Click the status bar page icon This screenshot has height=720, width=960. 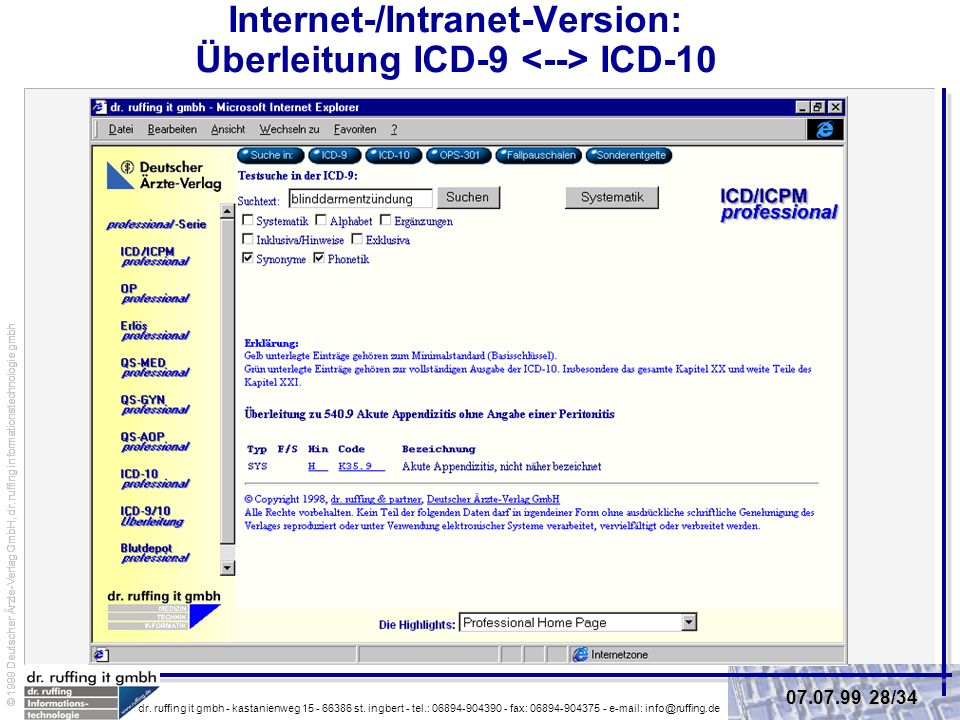[x=101, y=654]
